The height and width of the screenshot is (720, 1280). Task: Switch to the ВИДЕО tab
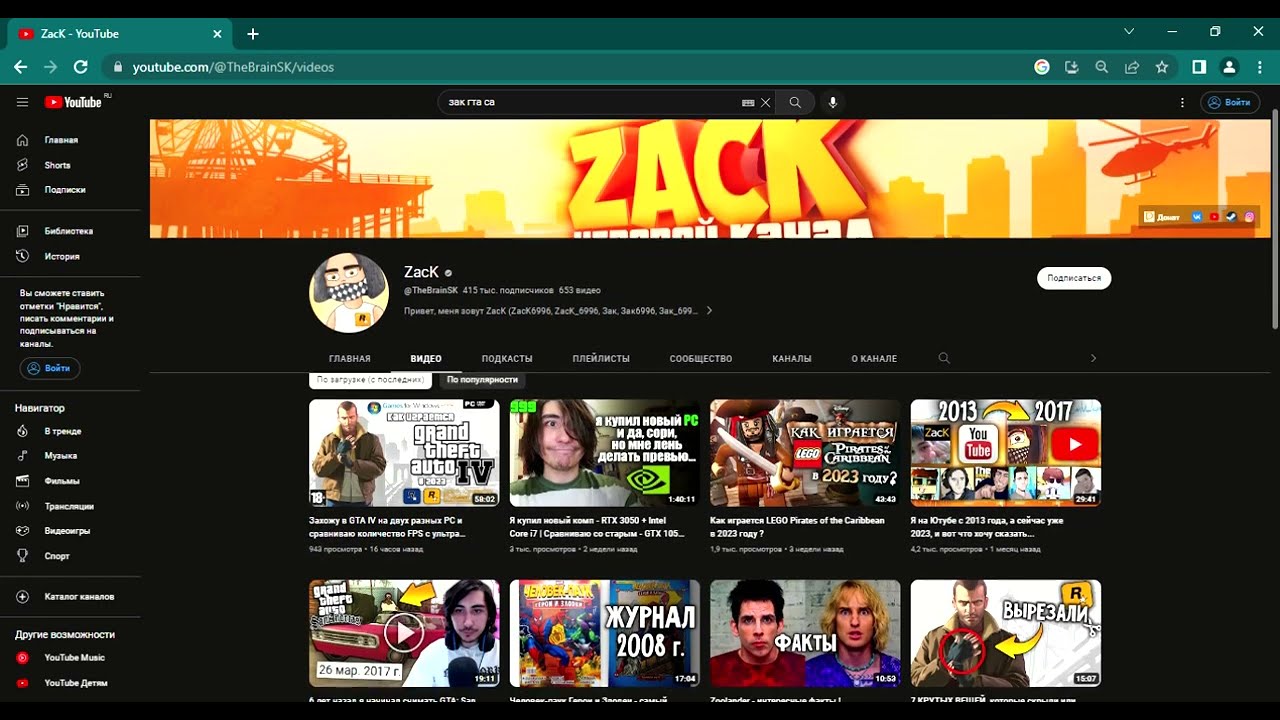click(426, 358)
